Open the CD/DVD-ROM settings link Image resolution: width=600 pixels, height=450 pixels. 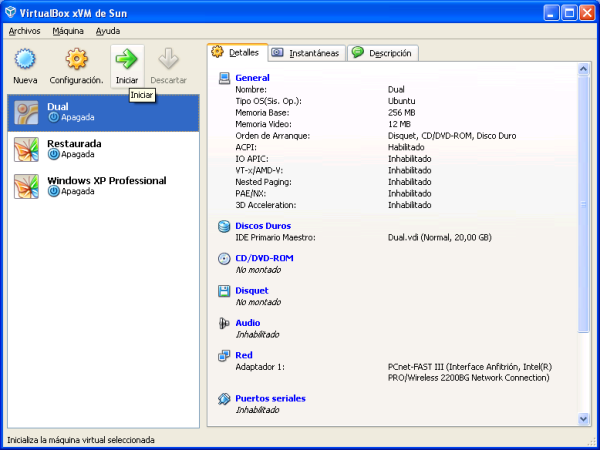[x=264, y=258]
